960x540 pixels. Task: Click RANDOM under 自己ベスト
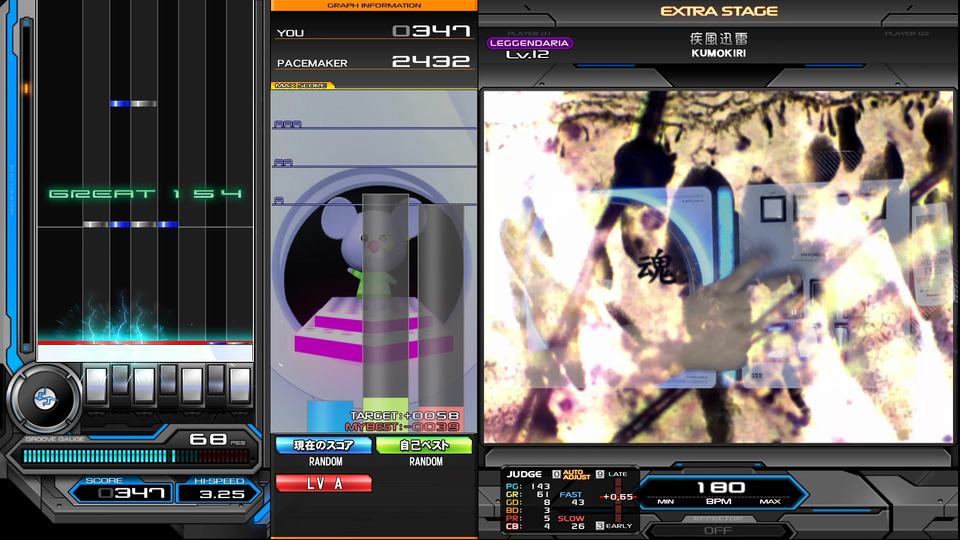(x=426, y=462)
